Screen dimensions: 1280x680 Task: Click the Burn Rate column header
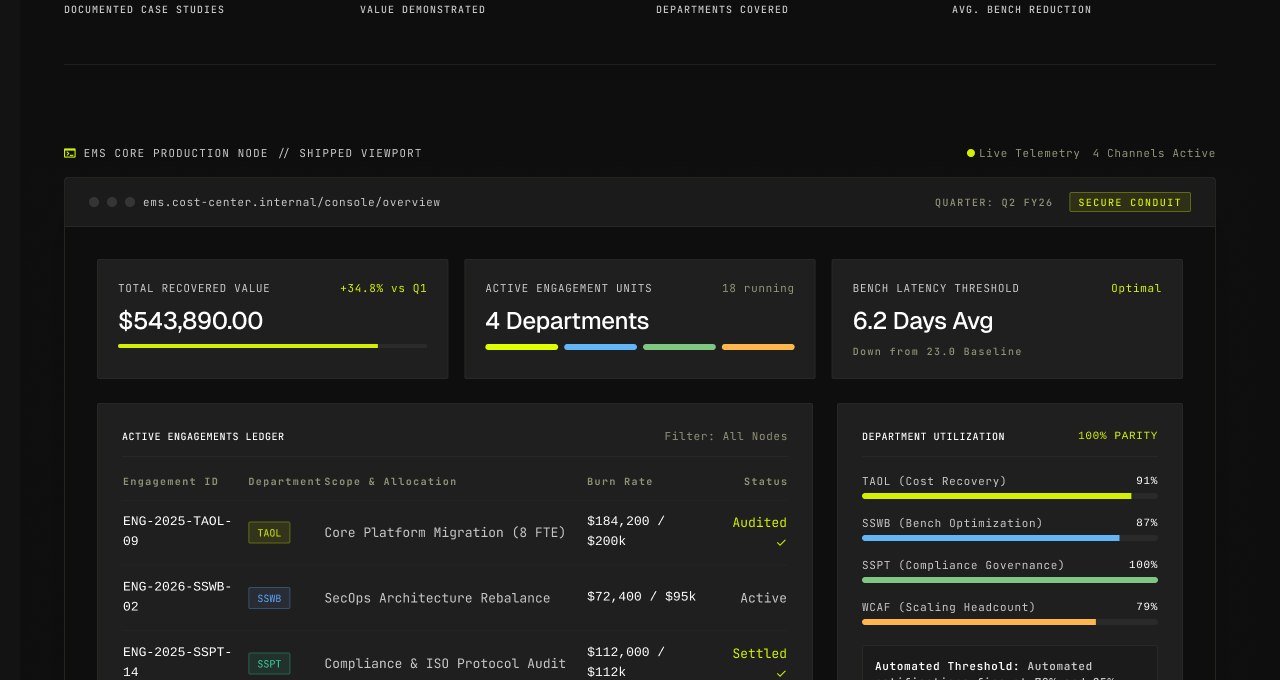coord(620,482)
